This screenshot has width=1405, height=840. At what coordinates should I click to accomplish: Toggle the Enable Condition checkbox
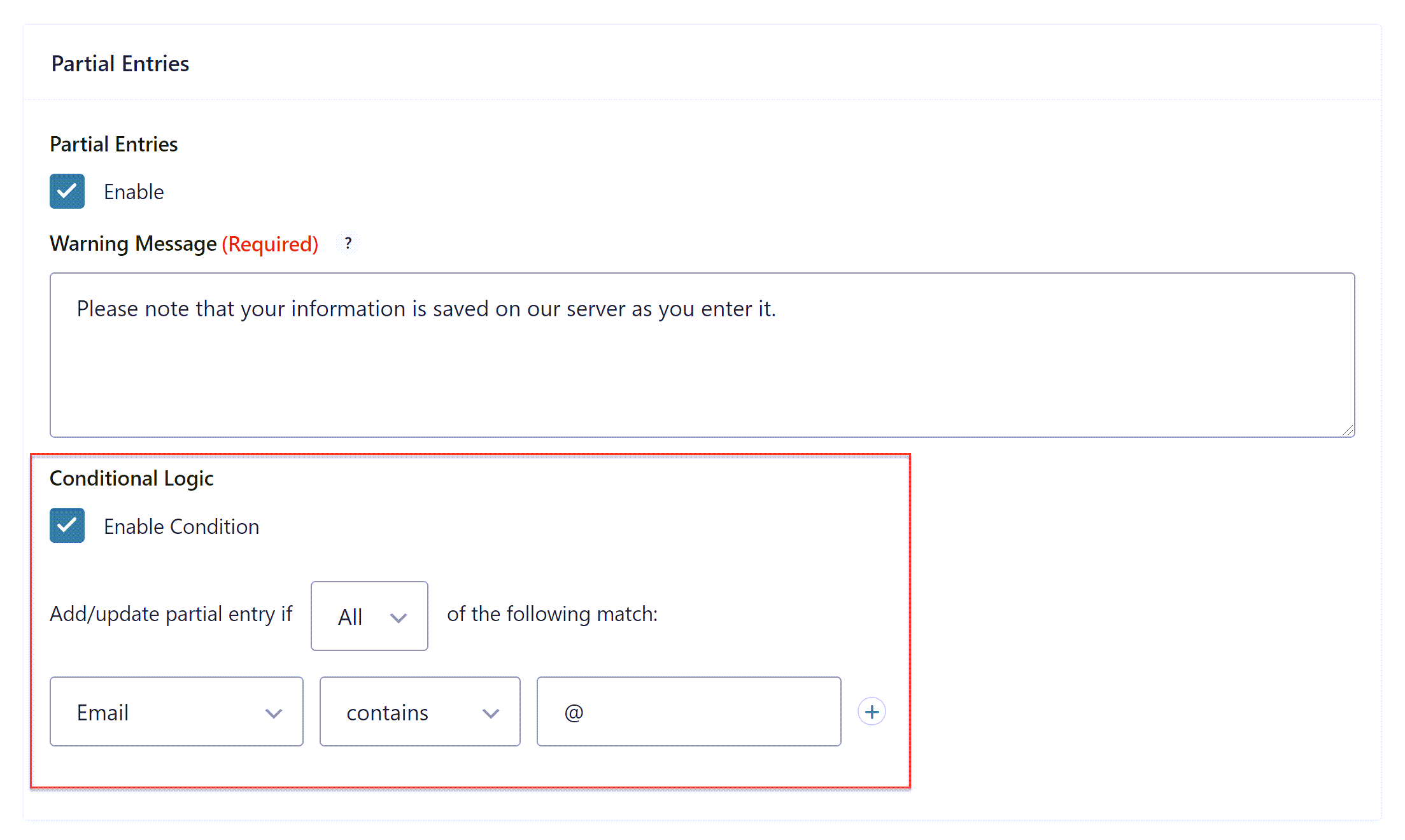click(x=67, y=526)
